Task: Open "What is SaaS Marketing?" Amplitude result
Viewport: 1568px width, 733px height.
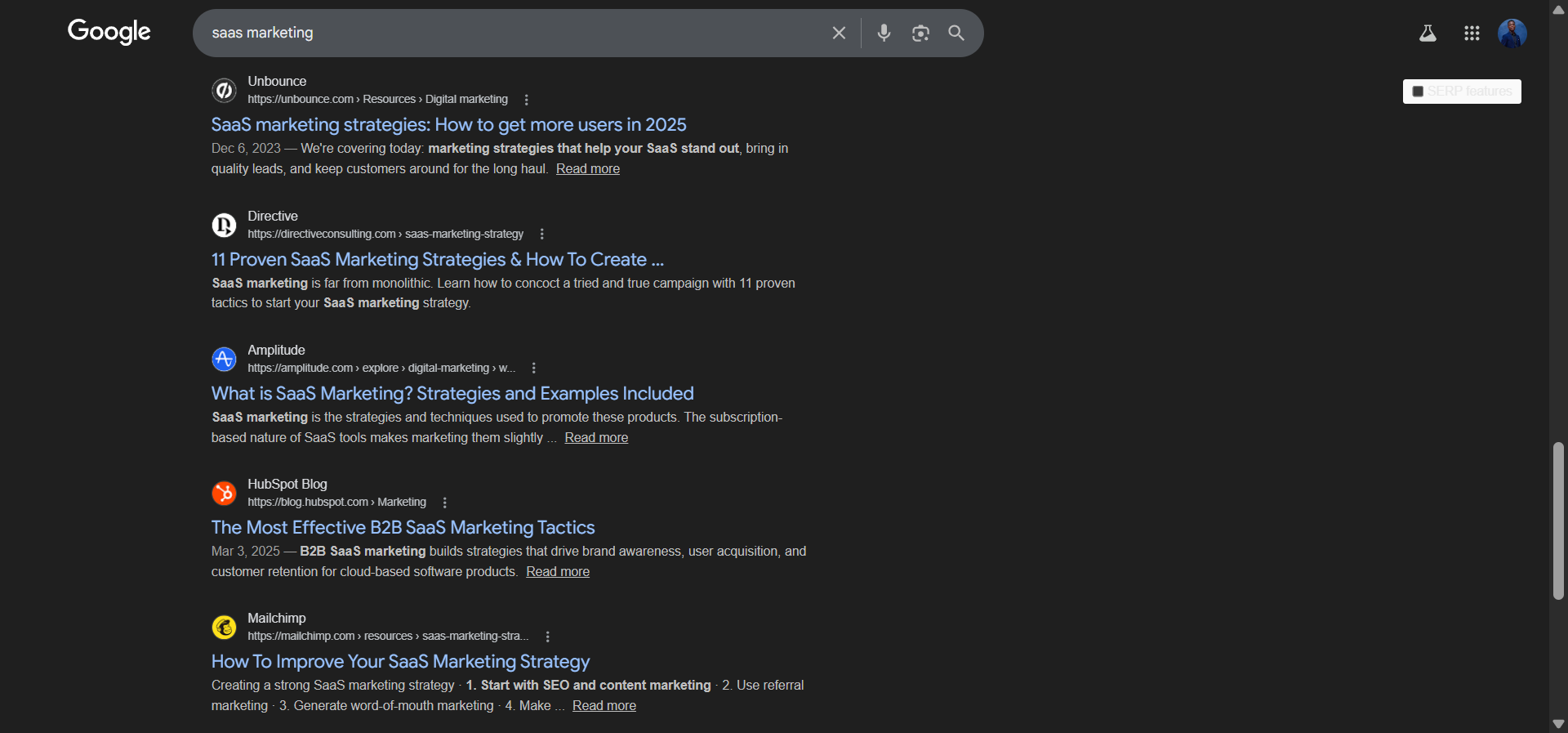Action: coord(452,393)
